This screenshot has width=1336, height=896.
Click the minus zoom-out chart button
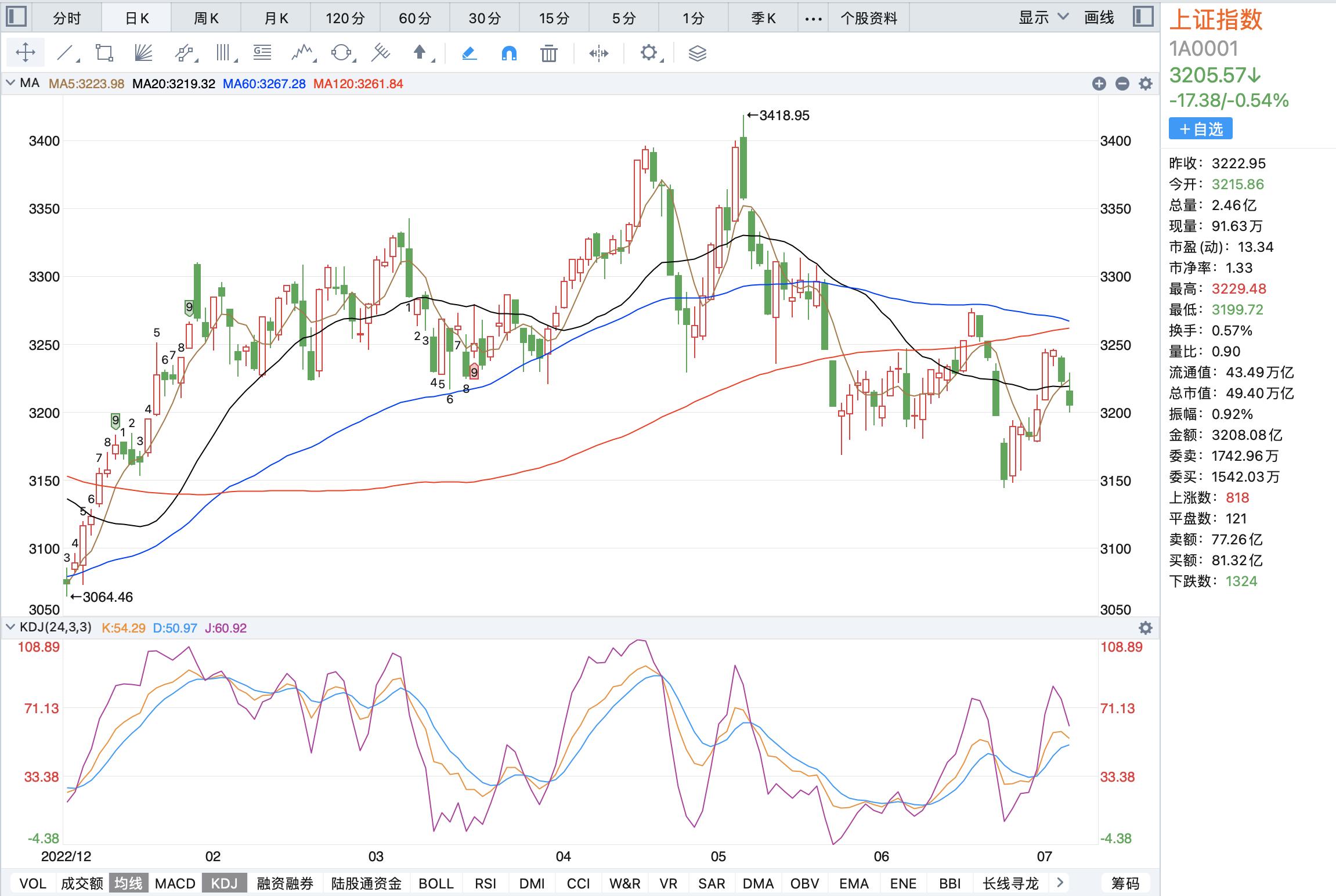1122,84
